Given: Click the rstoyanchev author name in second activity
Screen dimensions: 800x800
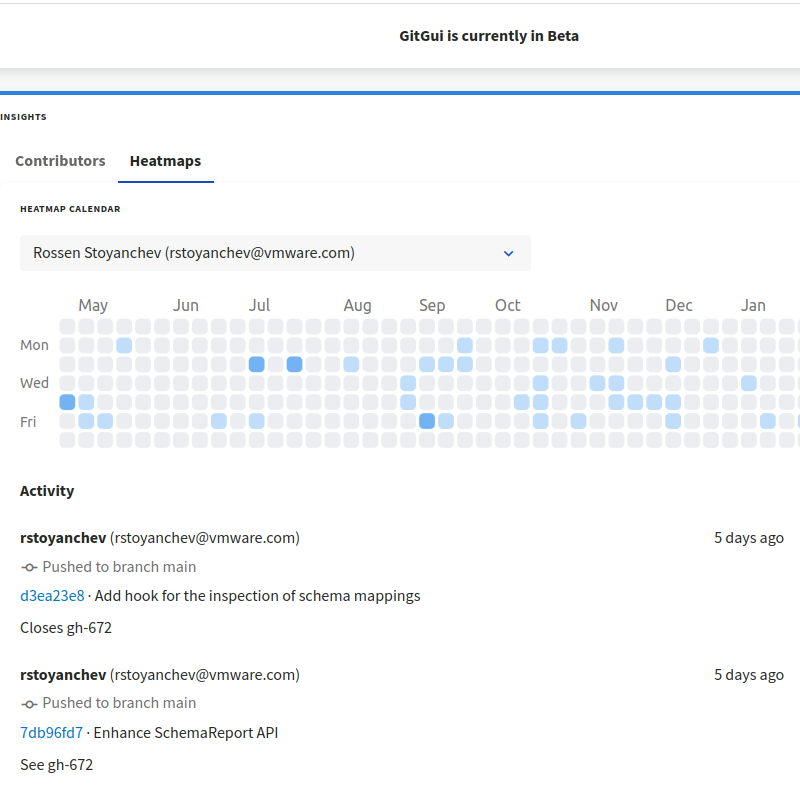Looking at the screenshot, I should [x=63, y=674].
